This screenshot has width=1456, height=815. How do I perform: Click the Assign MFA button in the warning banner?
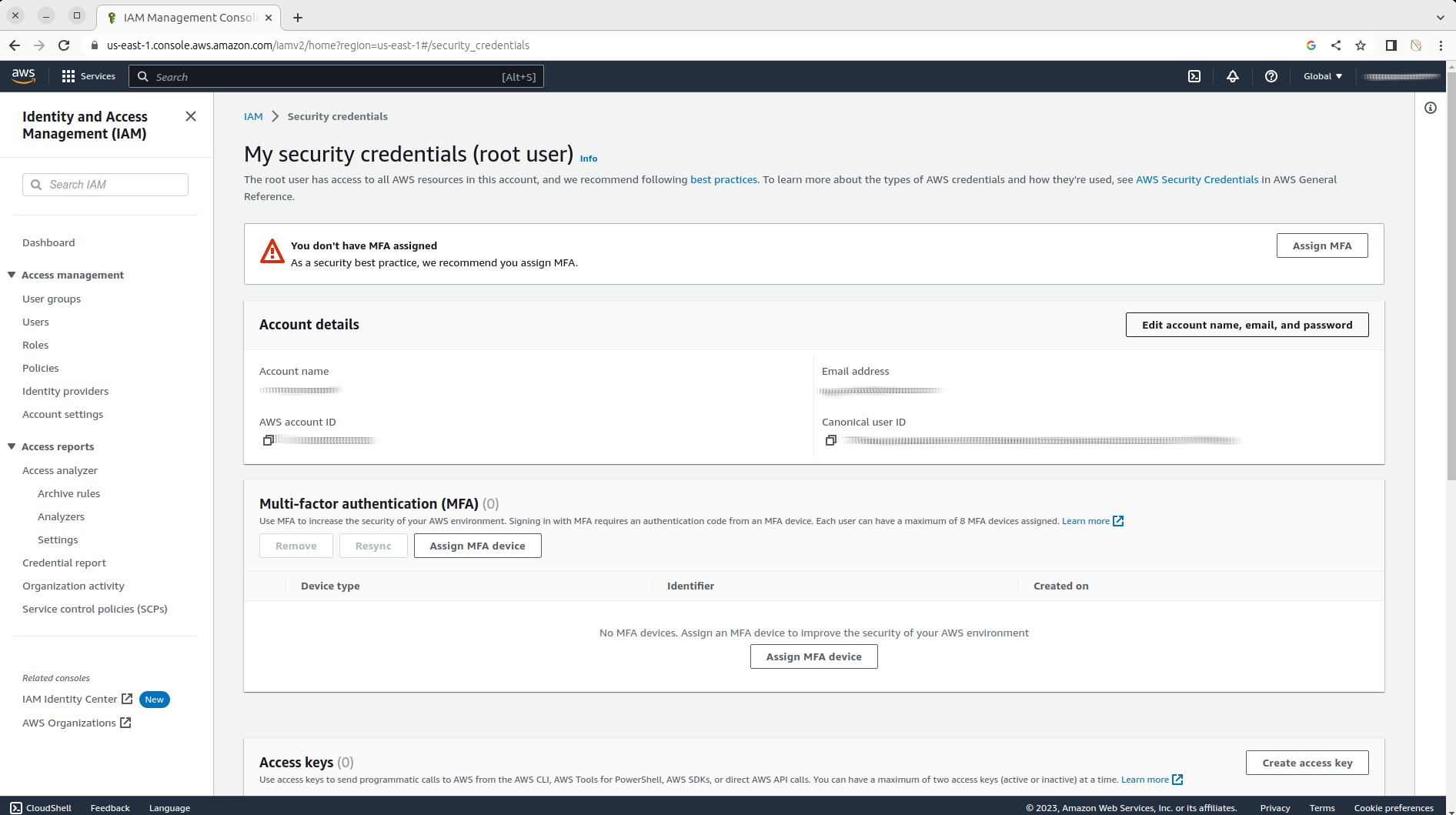[1322, 246]
